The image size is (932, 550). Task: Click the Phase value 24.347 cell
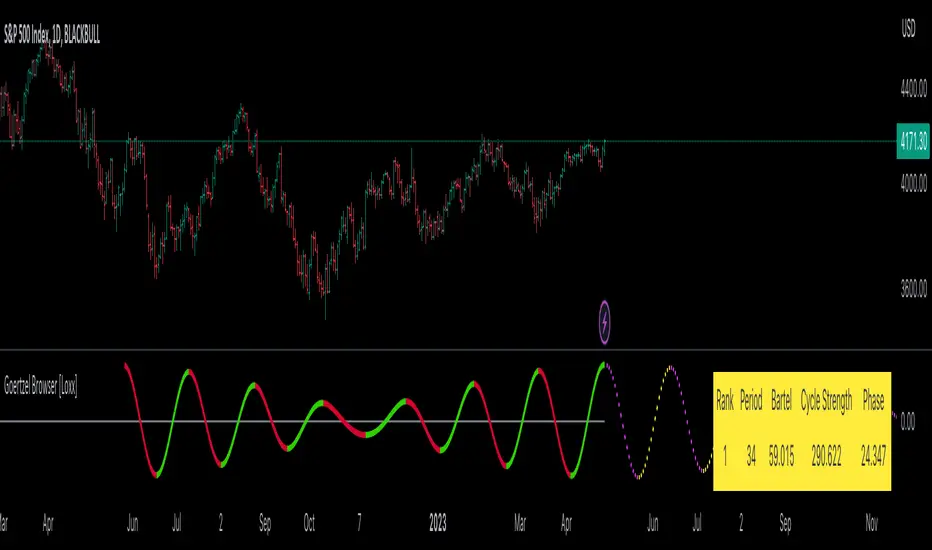pyautogui.click(x=873, y=457)
